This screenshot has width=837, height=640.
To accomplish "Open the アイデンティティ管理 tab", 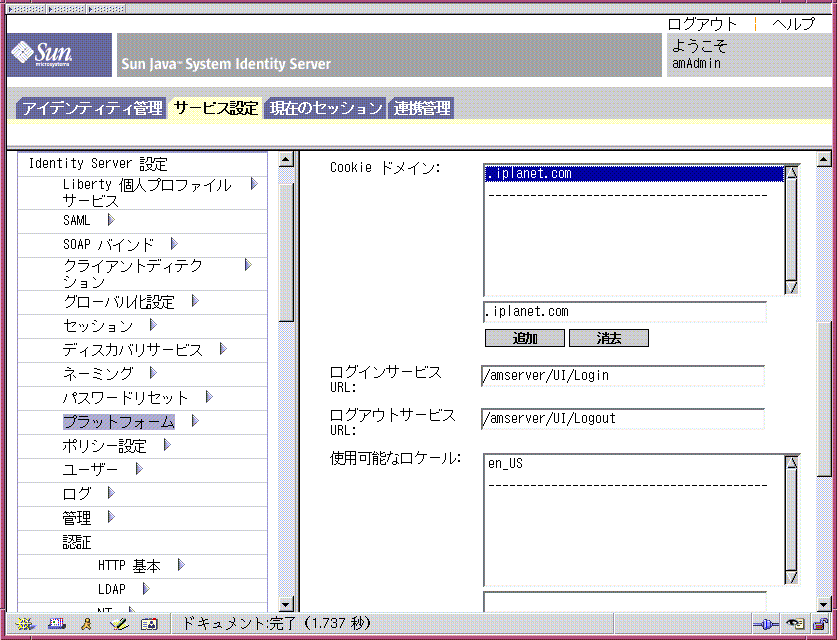I will (x=92, y=108).
